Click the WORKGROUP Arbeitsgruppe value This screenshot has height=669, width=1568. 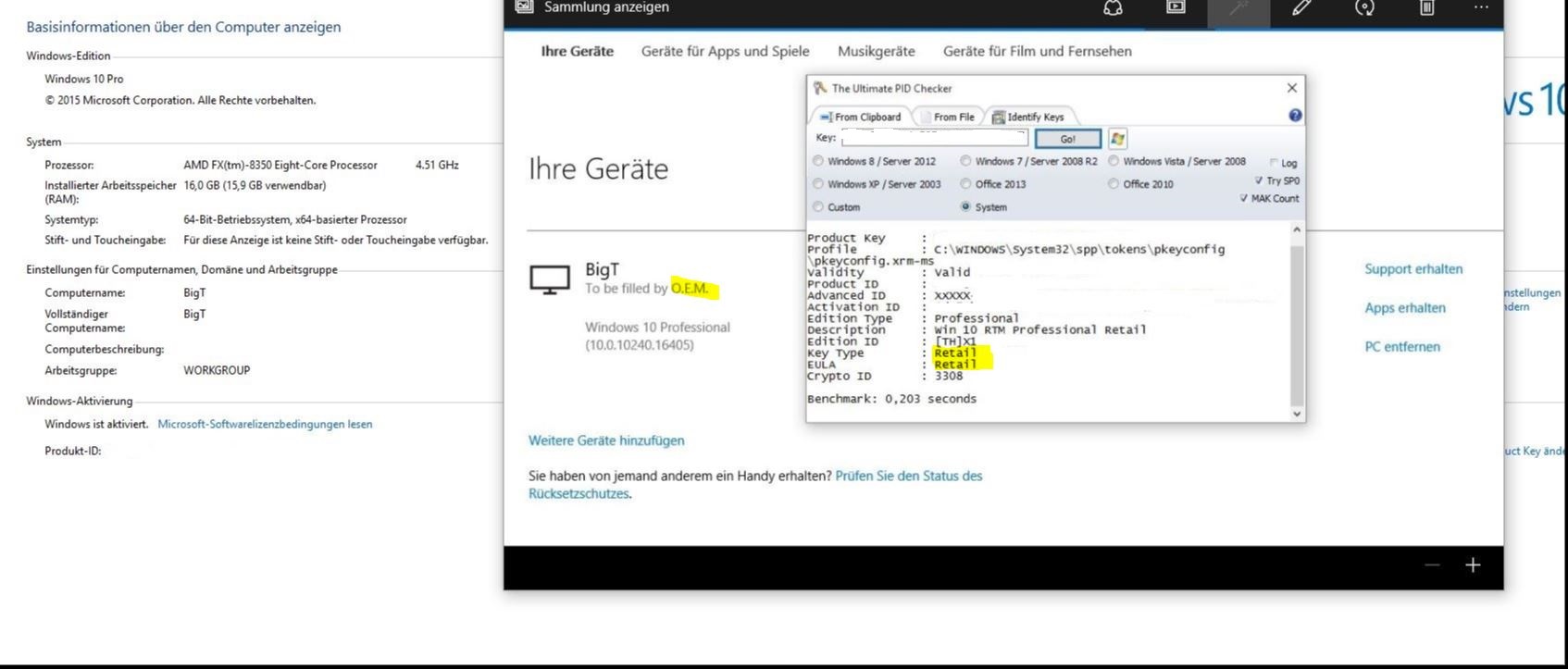click(x=217, y=370)
